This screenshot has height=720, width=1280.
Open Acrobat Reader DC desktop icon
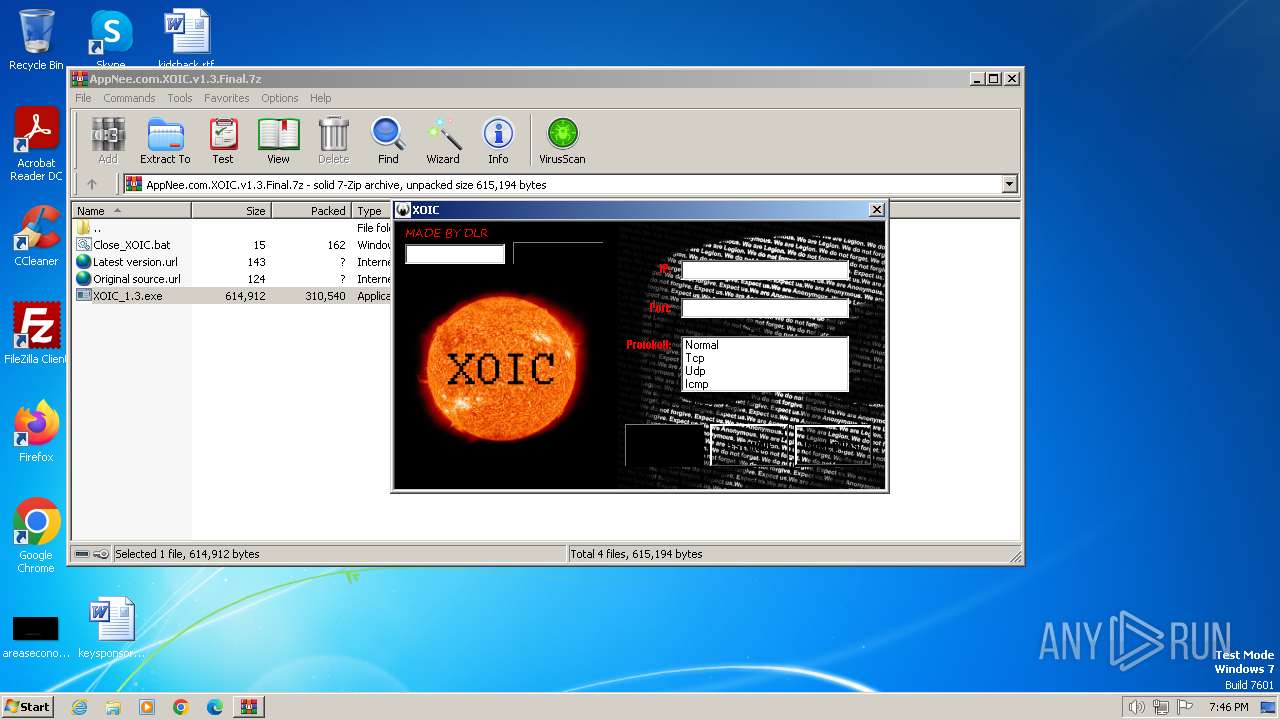(36, 145)
